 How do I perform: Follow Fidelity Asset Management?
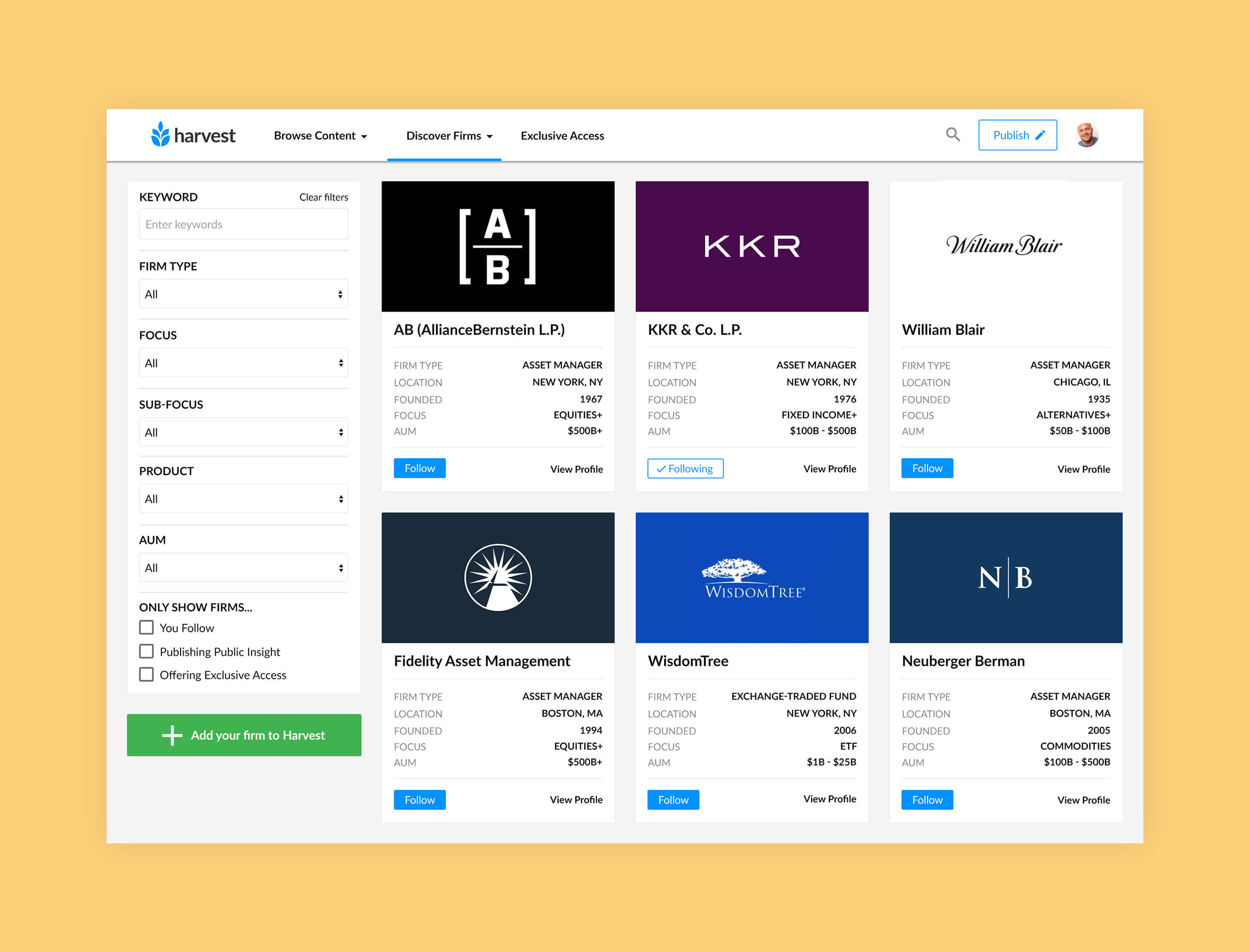[420, 800]
